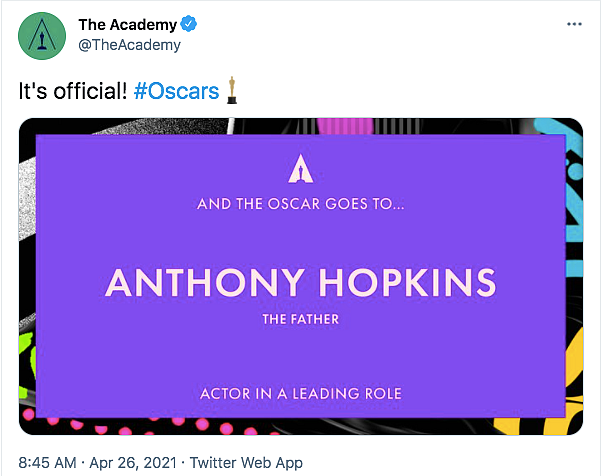
Task: Click the It's official! tweet text
Action: 73,91
